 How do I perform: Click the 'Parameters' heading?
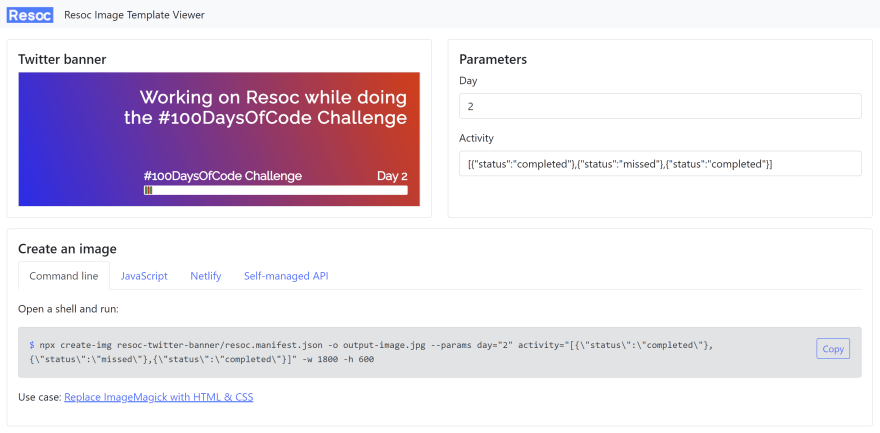pyautogui.click(x=493, y=59)
